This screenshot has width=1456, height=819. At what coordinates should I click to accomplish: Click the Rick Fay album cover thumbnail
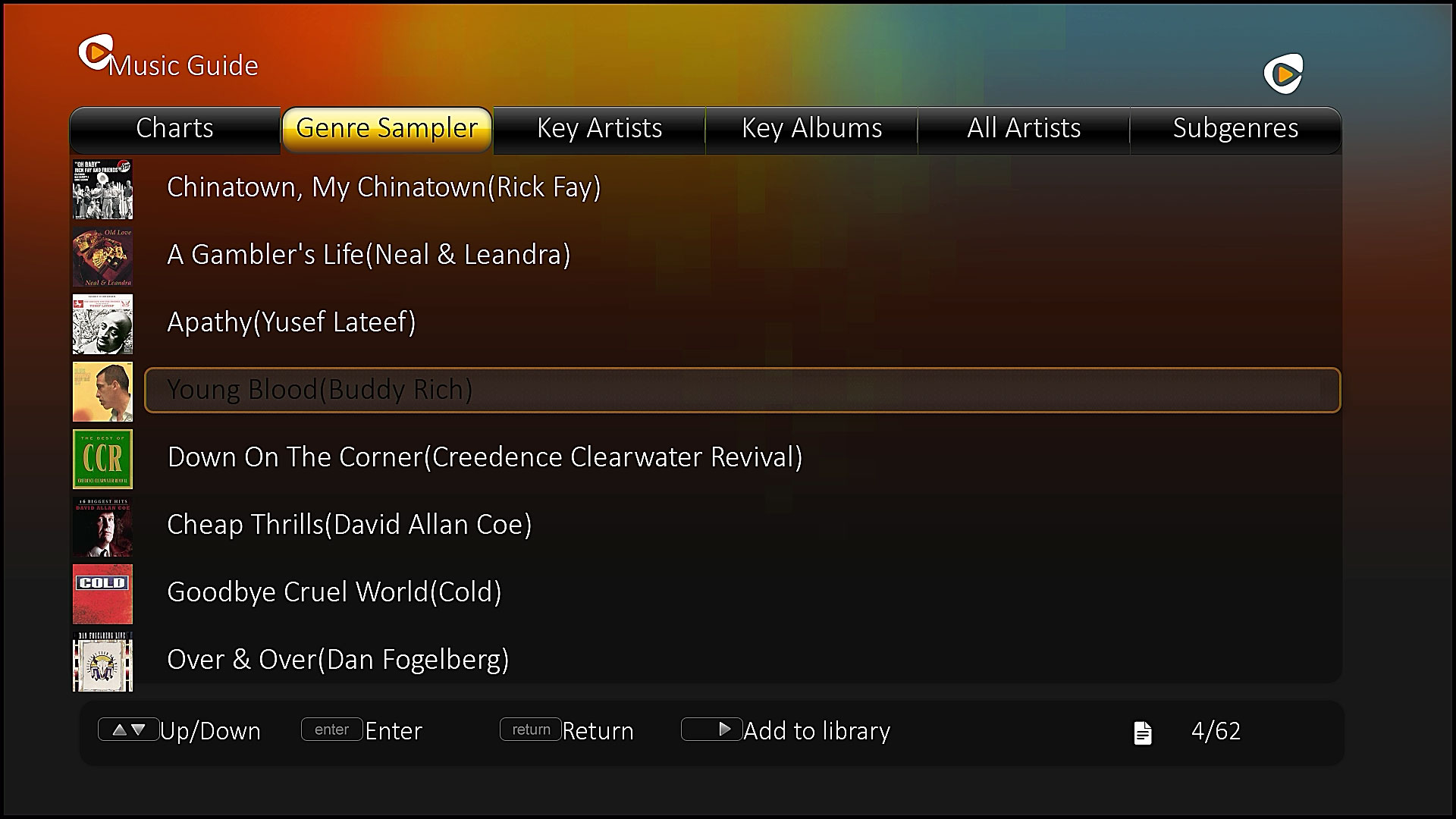pyautogui.click(x=102, y=189)
